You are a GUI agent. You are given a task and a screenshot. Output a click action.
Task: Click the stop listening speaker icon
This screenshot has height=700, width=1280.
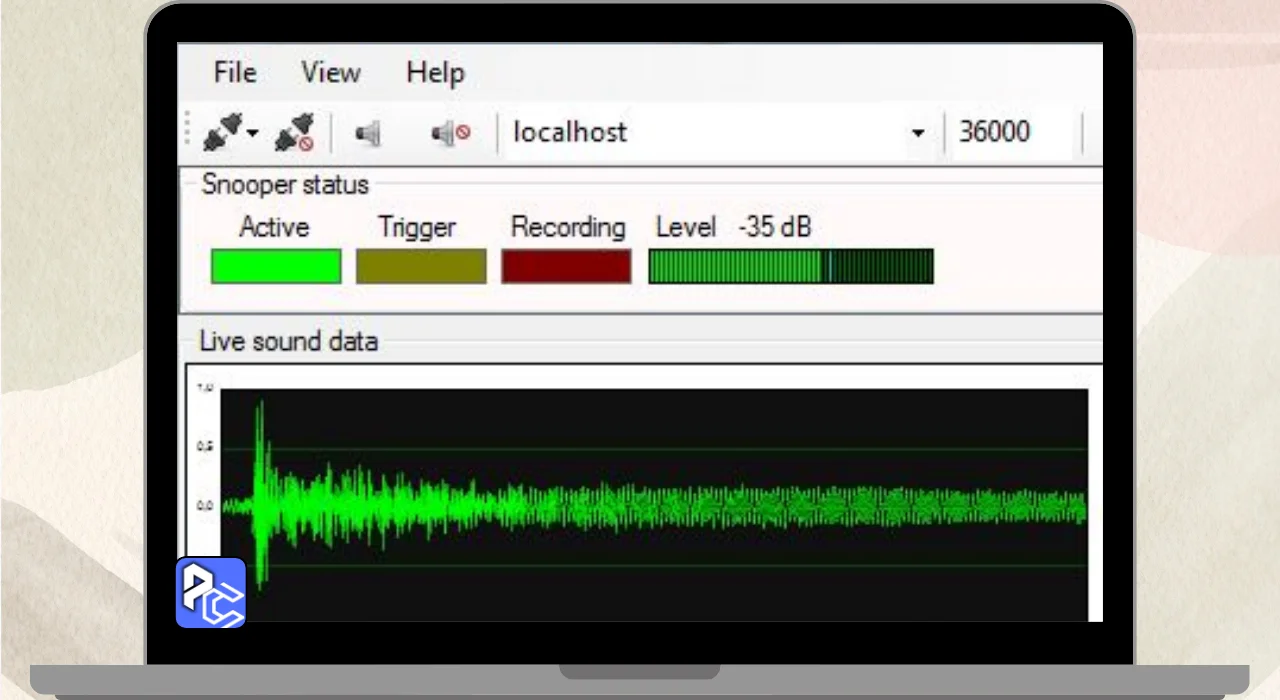(450, 132)
